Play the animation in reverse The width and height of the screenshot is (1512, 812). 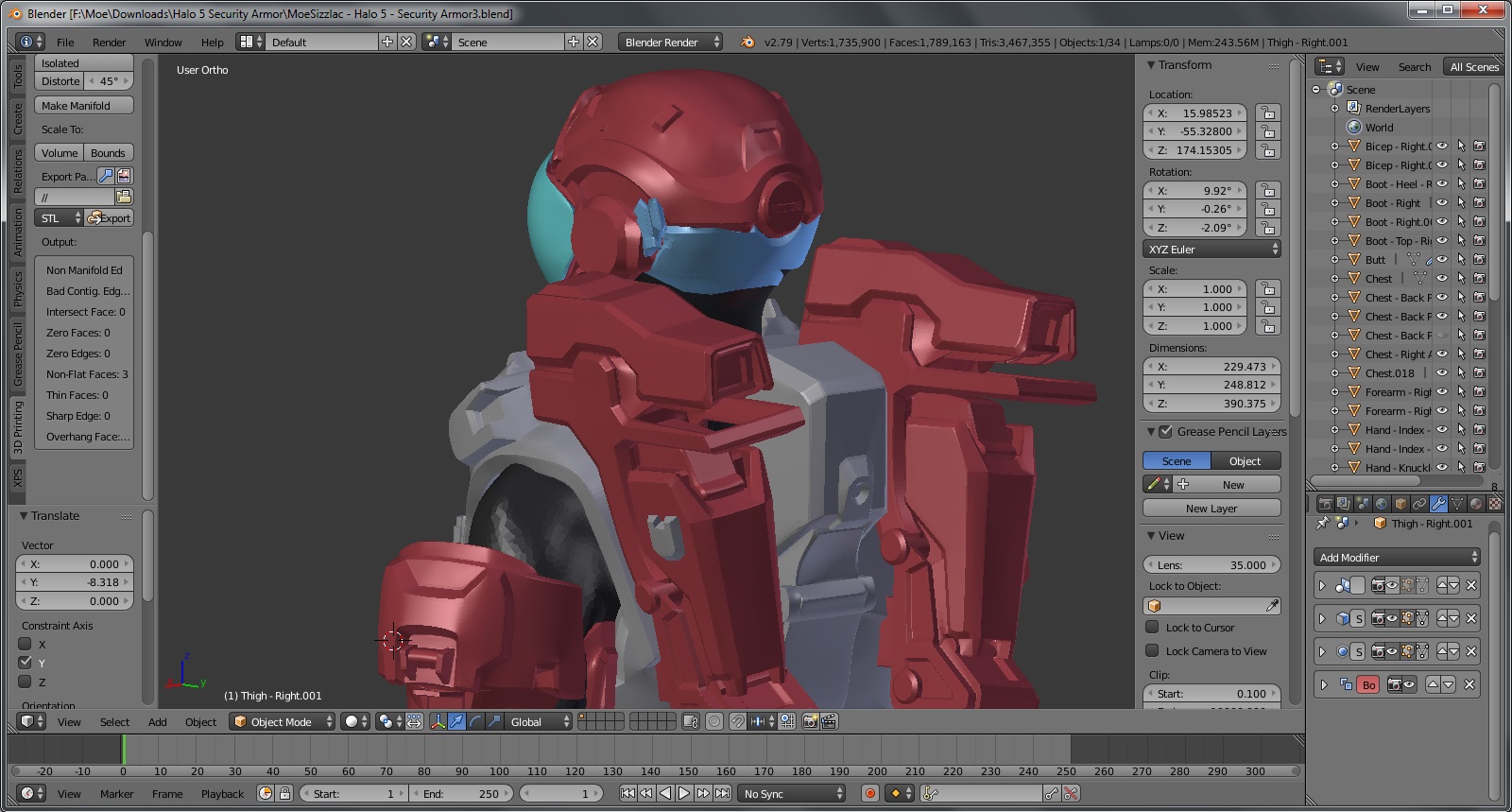point(664,793)
